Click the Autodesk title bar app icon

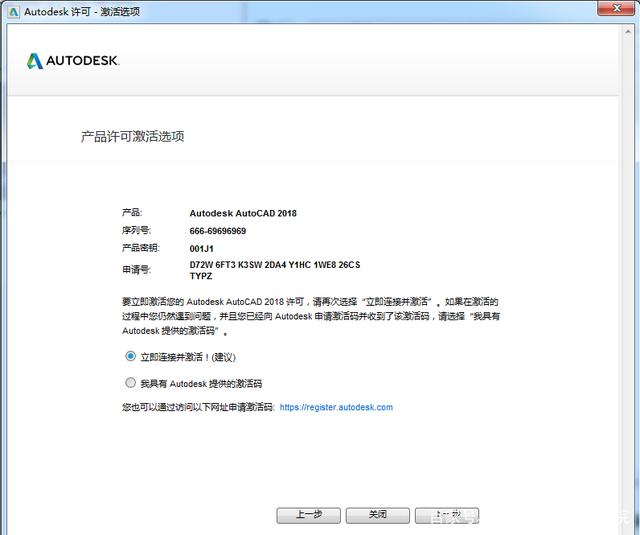pyautogui.click(x=14, y=12)
